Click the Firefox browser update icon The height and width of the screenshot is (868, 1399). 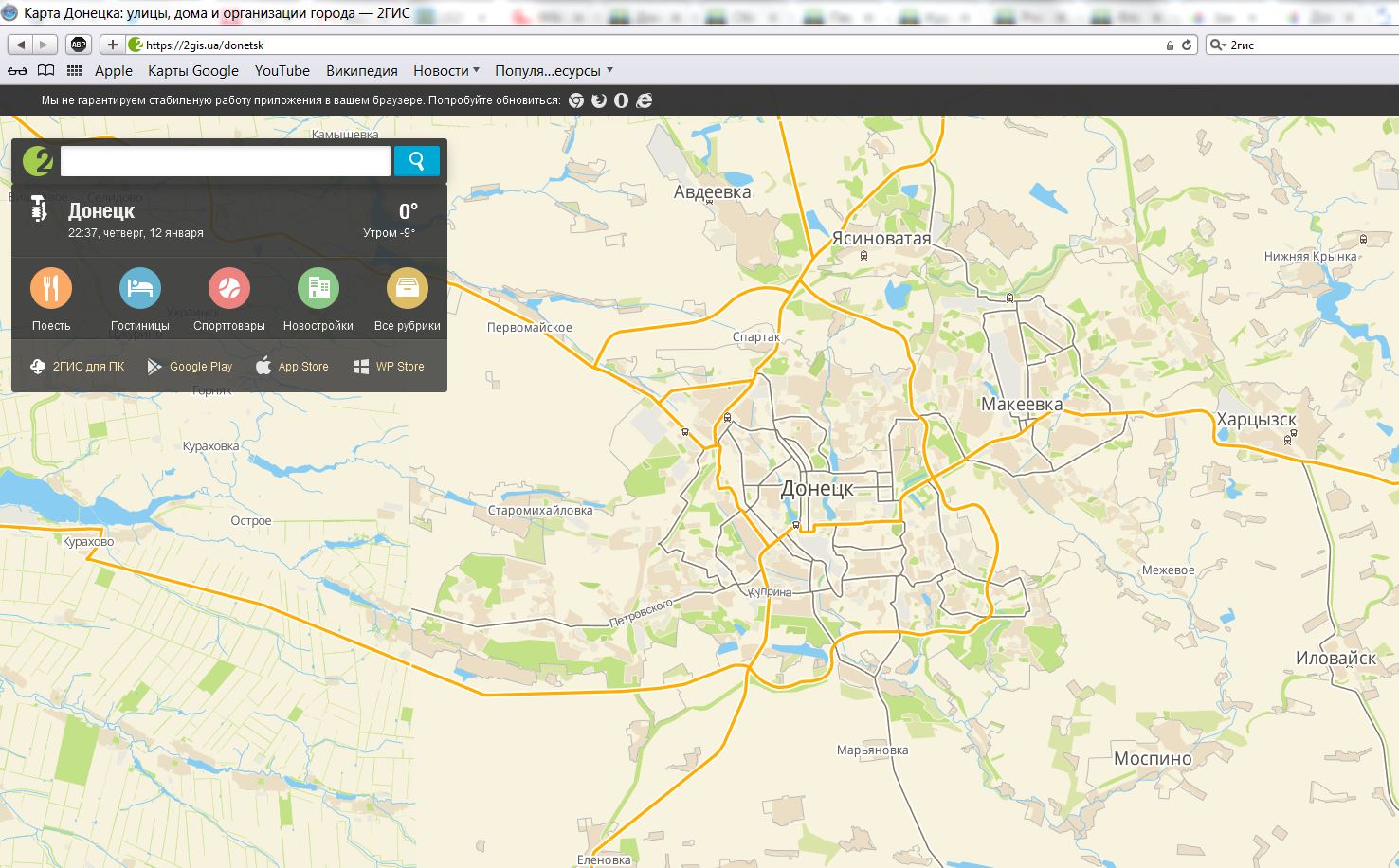pyautogui.click(x=599, y=100)
